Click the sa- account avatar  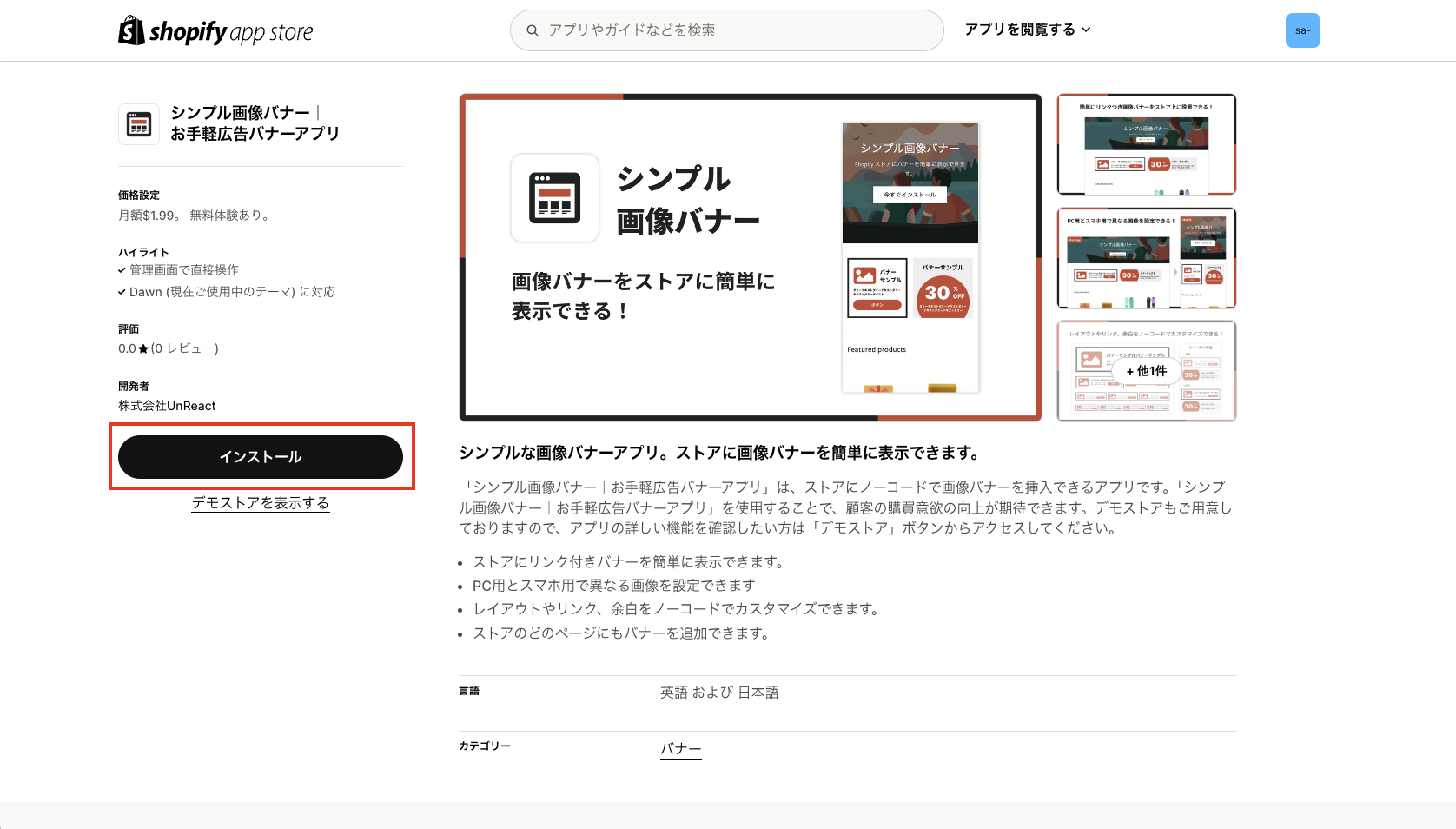pos(1302,30)
